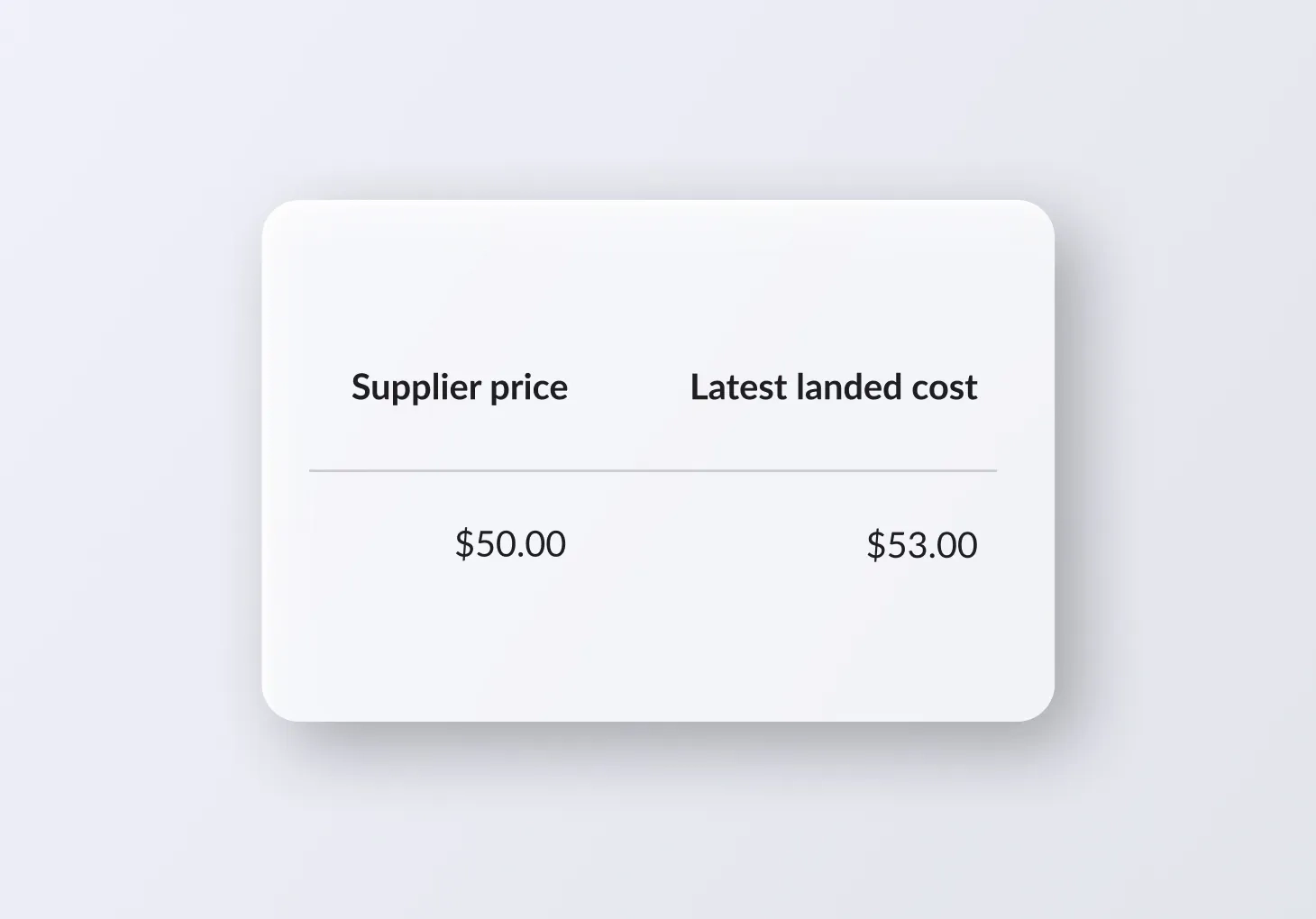
Task: Click the Supplier price column header
Action: [459, 387]
